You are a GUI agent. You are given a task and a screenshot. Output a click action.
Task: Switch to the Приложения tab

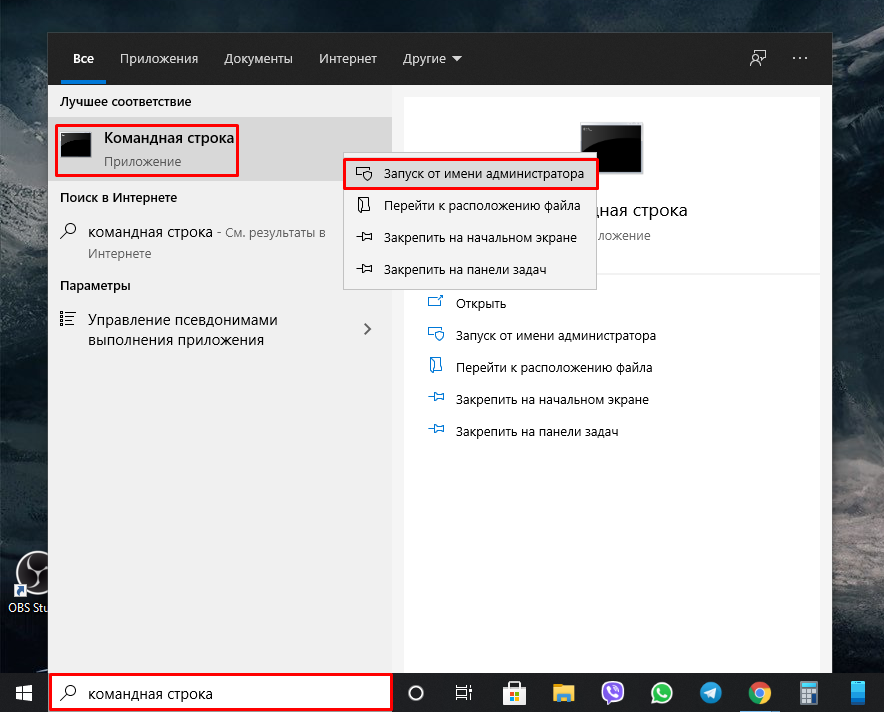159,59
